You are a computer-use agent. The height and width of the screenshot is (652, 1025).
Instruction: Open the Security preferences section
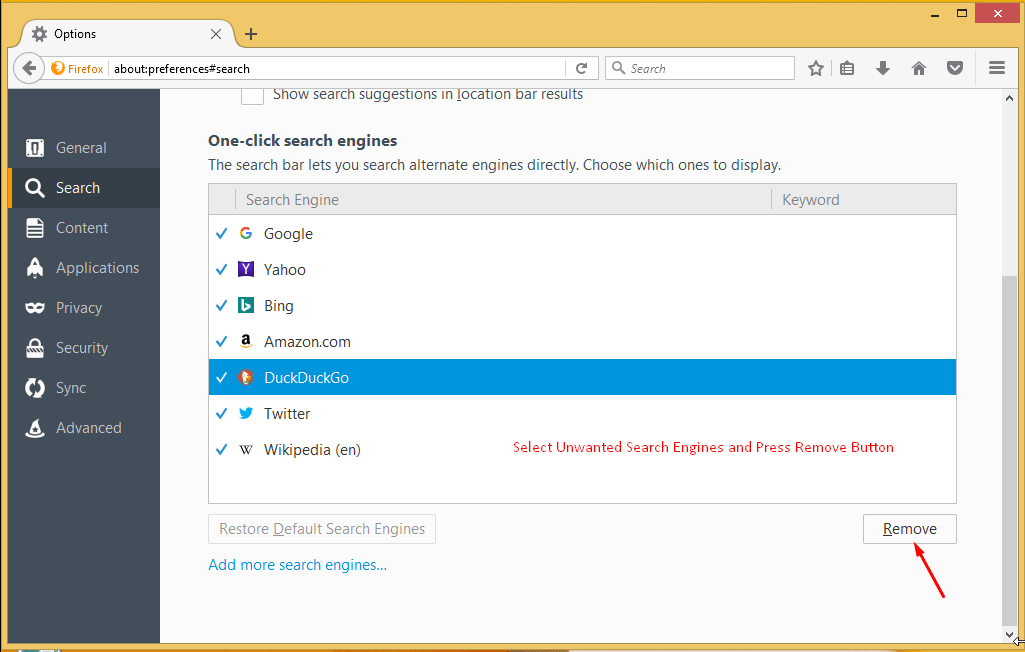point(84,347)
